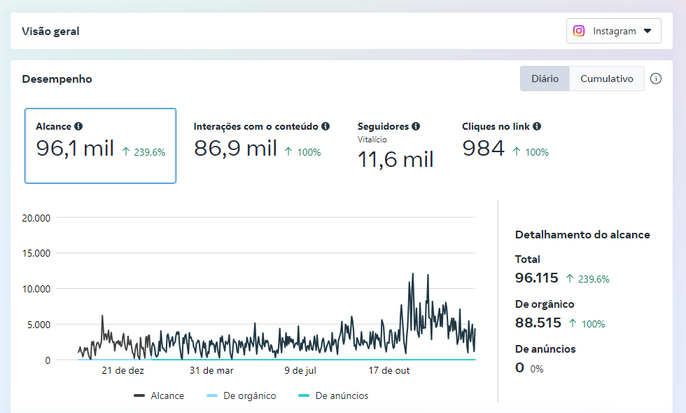Switch to Diário view
The height and width of the screenshot is (413, 686).
click(x=545, y=79)
